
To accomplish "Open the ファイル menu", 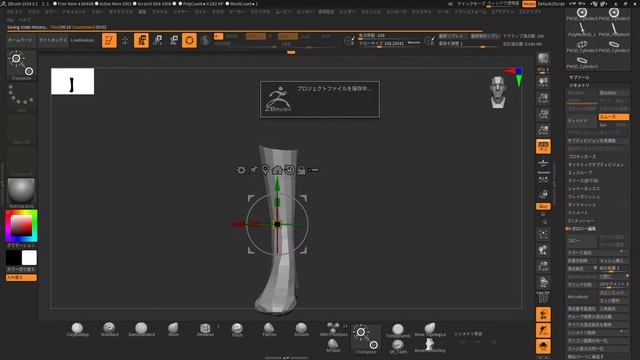I will pos(160,12).
